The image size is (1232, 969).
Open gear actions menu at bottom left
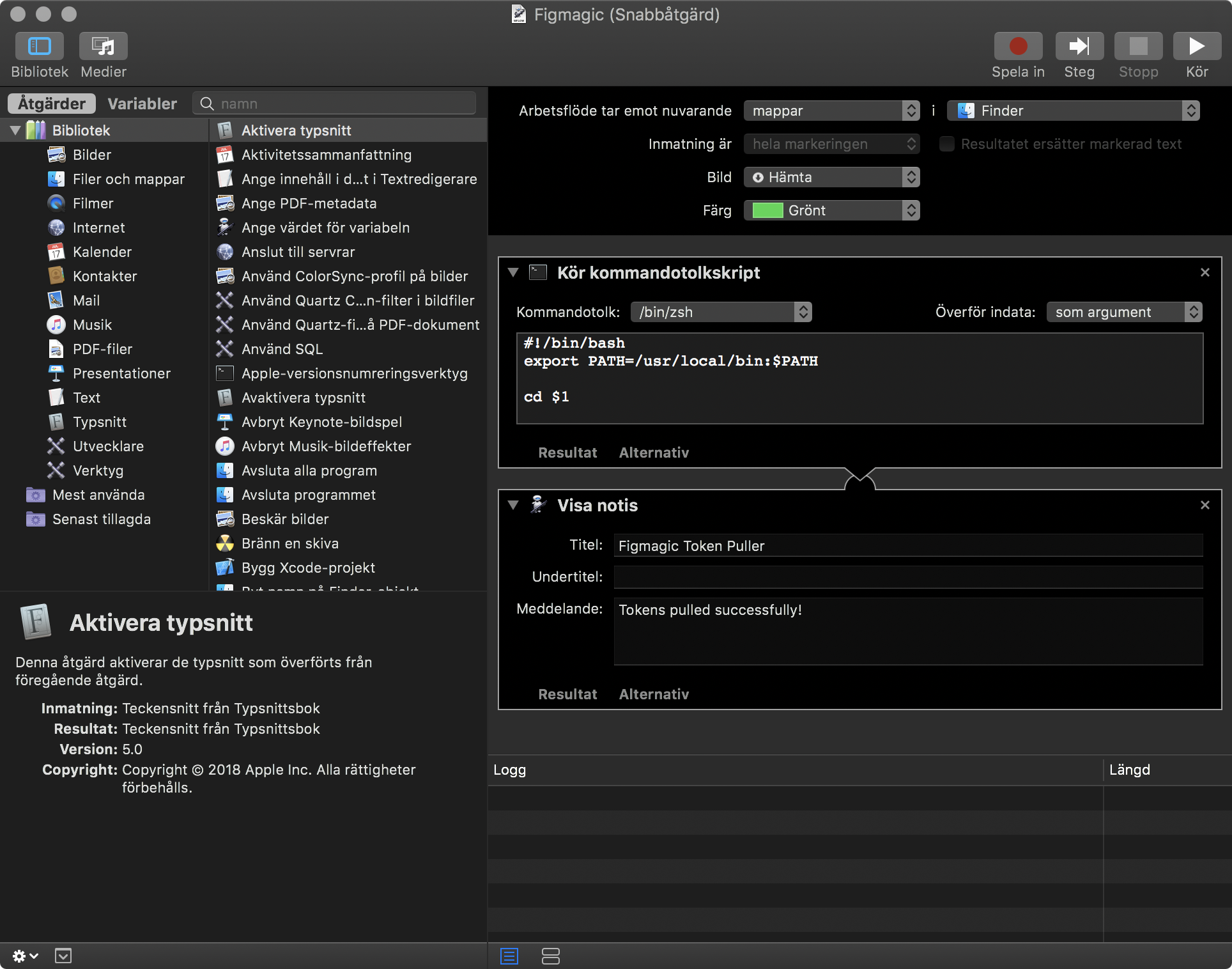tap(25, 956)
